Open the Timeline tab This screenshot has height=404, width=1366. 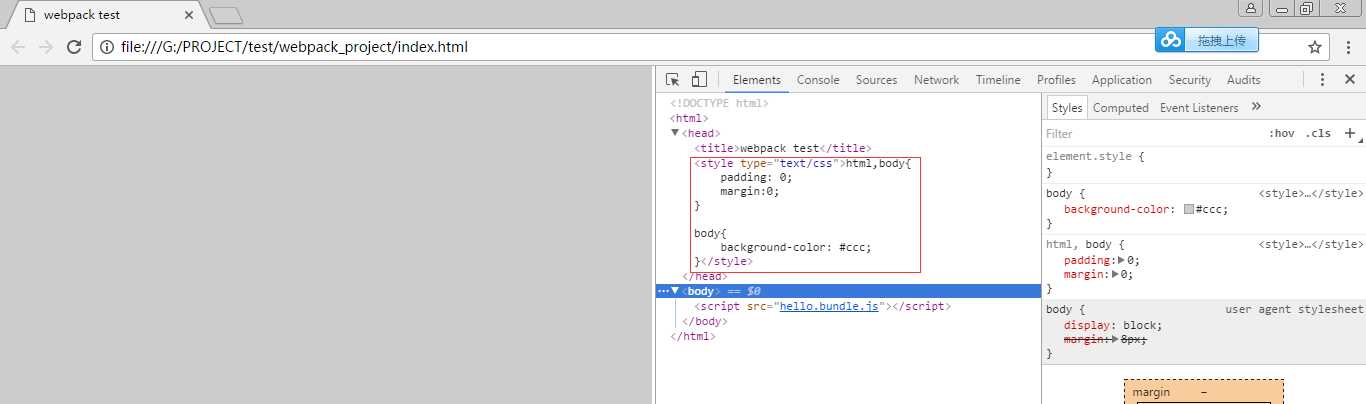pos(998,80)
